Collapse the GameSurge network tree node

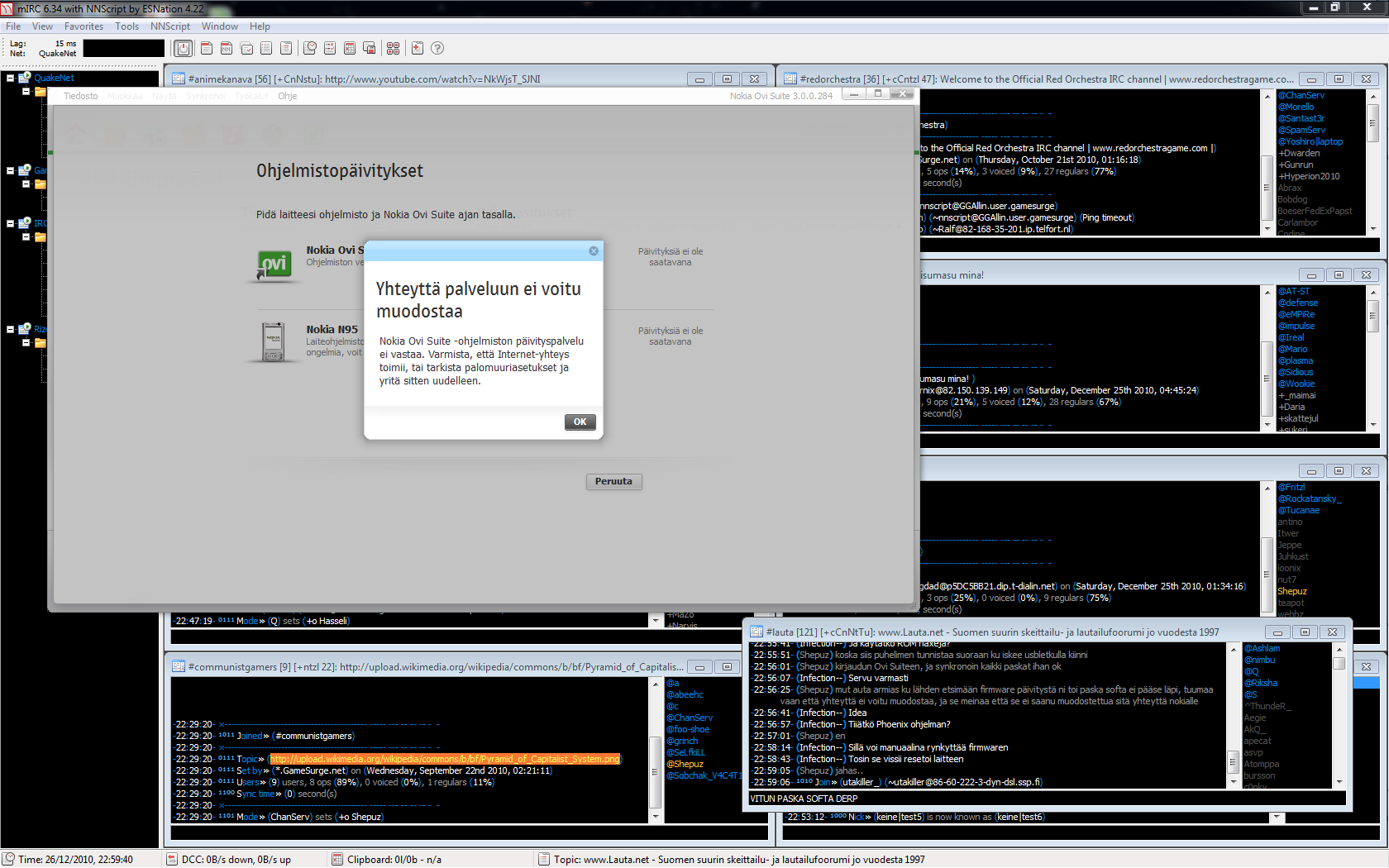click(11, 170)
